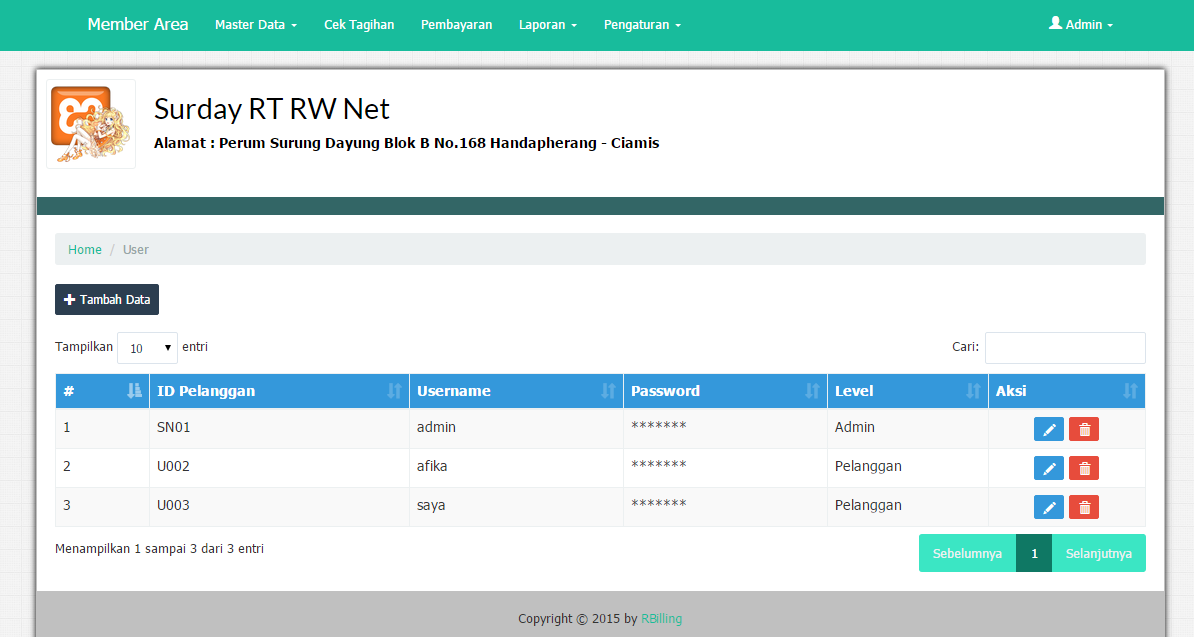Open the Pembayaran page
The height and width of the screenshot is (637, 1194).
(456, 24)
